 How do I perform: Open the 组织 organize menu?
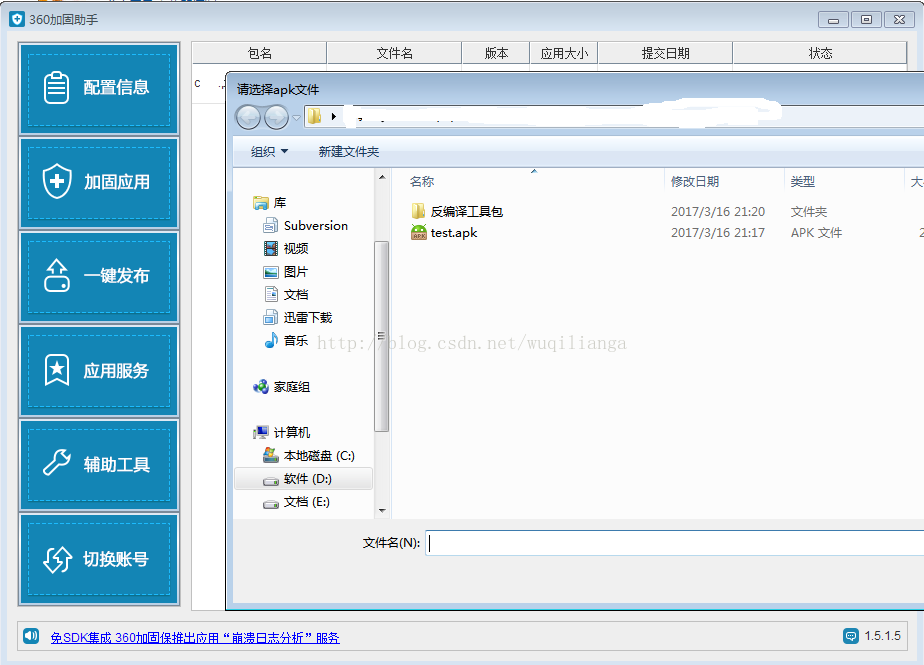(269, 152)
